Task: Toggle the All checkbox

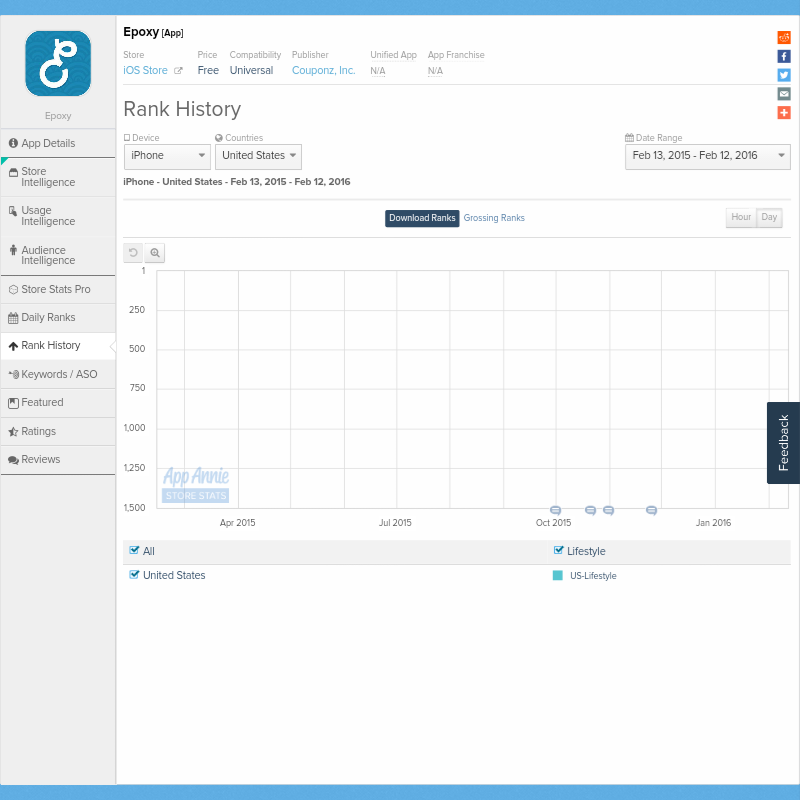Action: (134, 550)
